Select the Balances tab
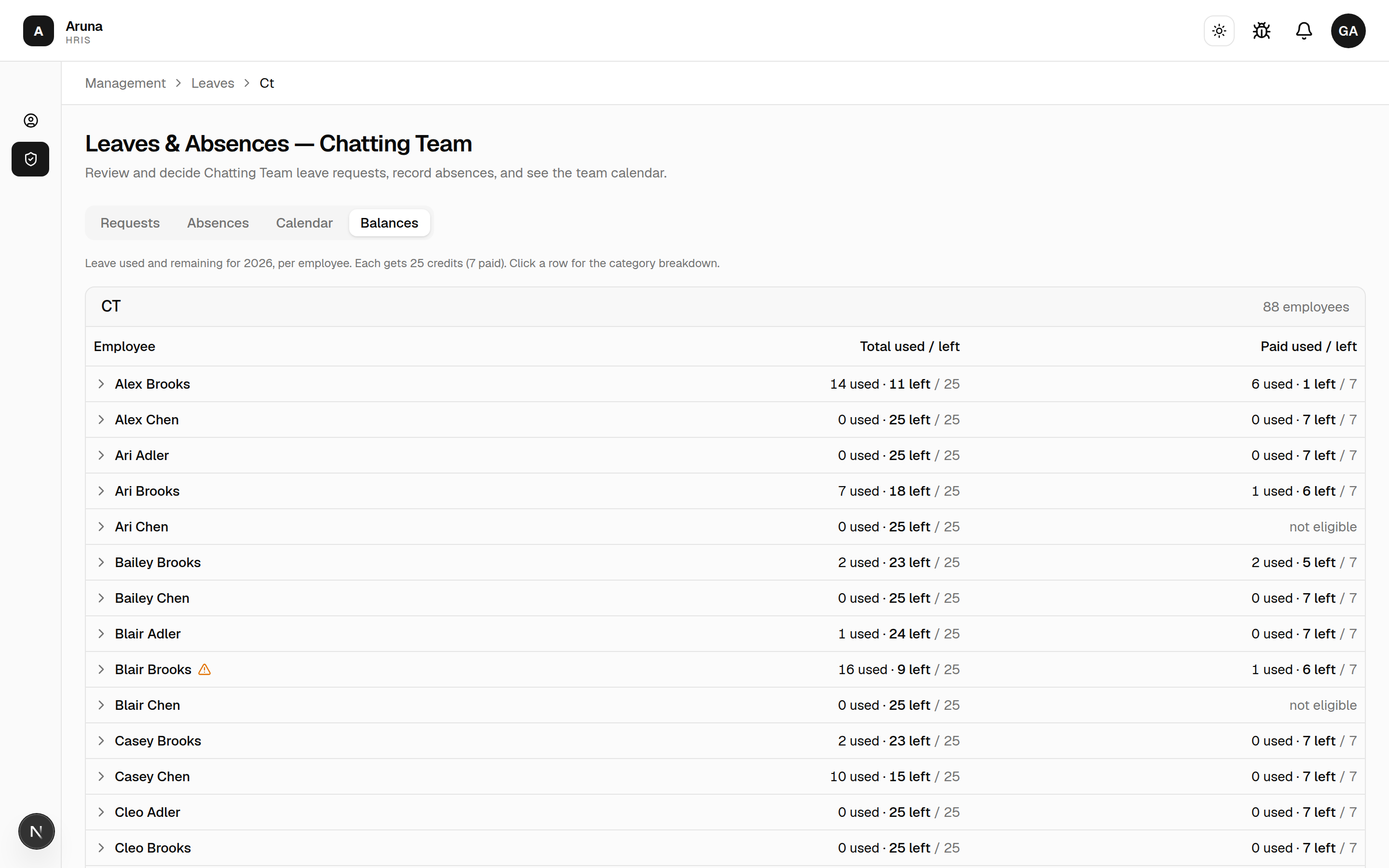Image resolution: width=1389 pixels, height=868 pixels. coord(389,223)
